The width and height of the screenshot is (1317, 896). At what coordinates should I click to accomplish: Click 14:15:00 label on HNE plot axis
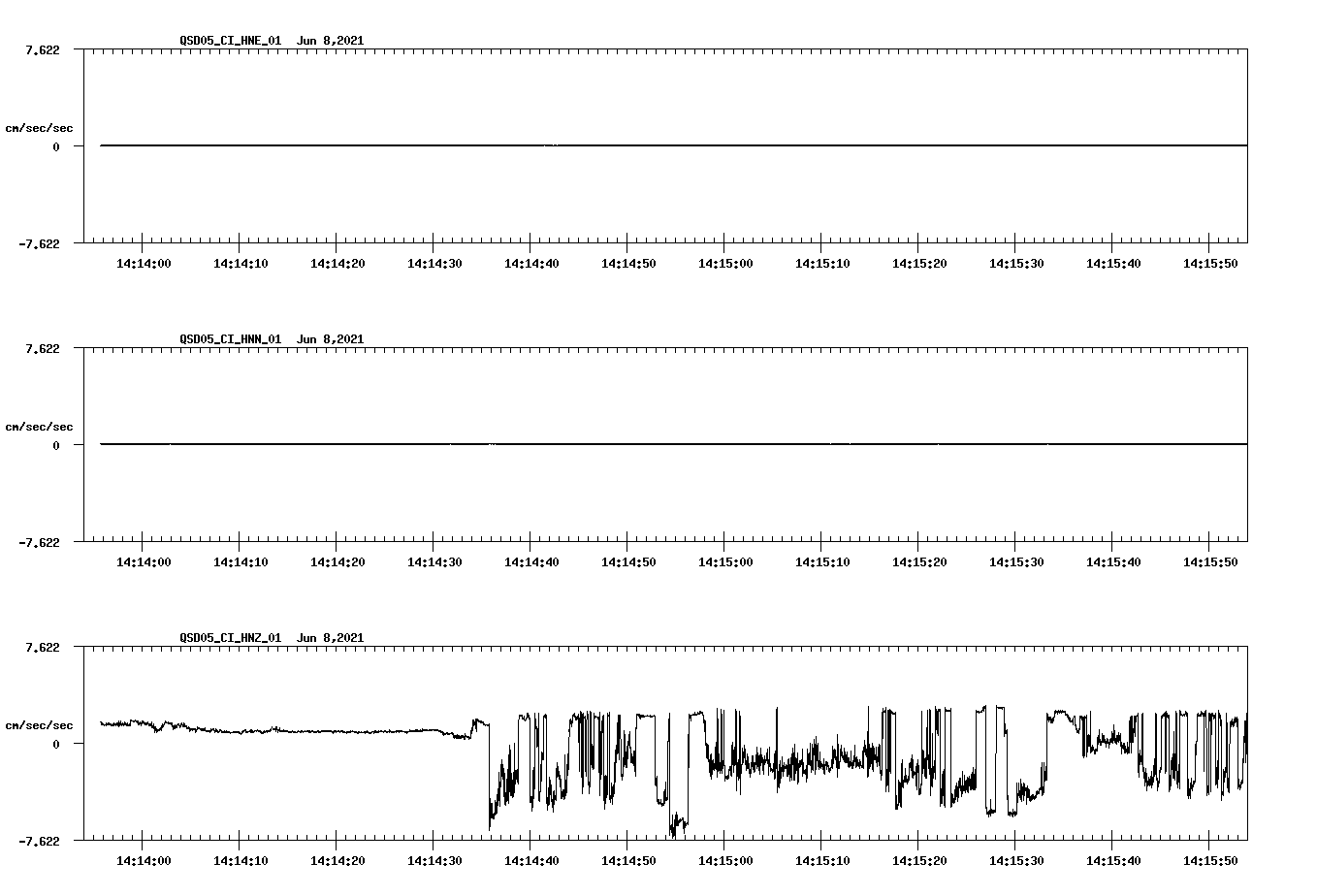(x=725, y=264)
